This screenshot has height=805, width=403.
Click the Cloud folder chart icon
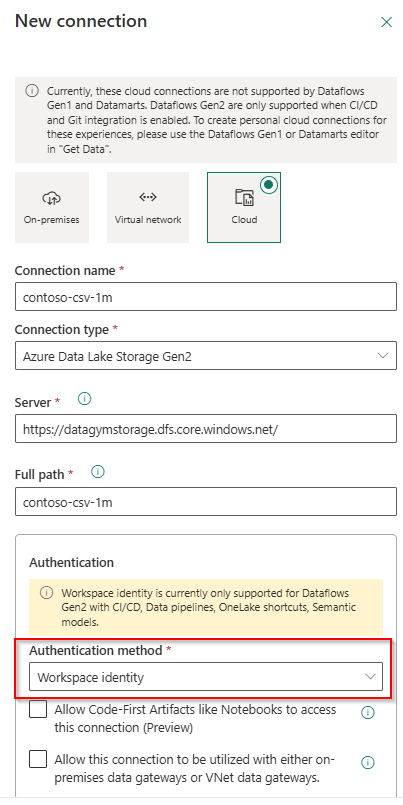[244, 197]
